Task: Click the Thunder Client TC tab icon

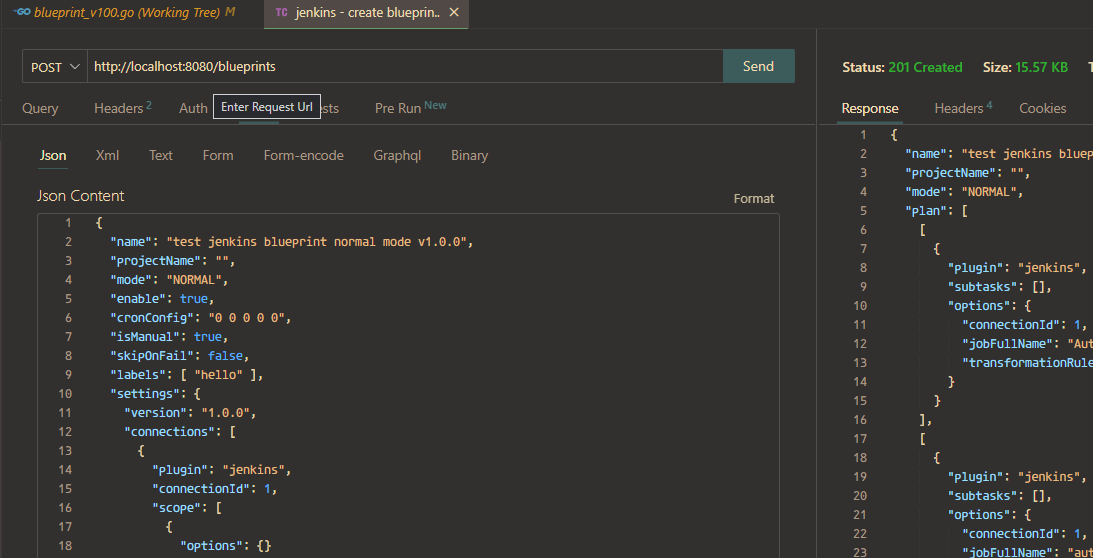Action: (x=282, y=13)
